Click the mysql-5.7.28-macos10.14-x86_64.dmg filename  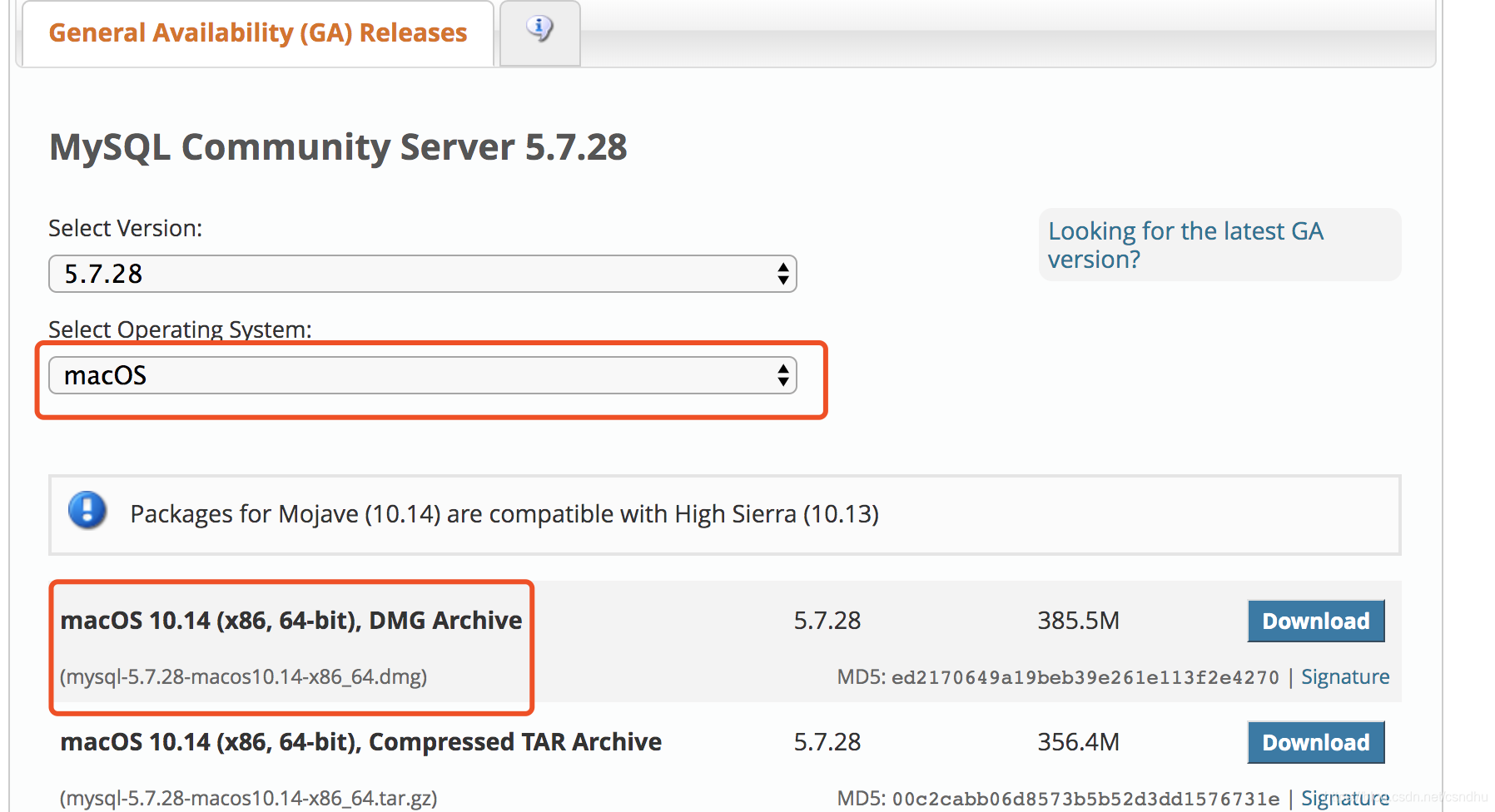click(x=243, y=676)
